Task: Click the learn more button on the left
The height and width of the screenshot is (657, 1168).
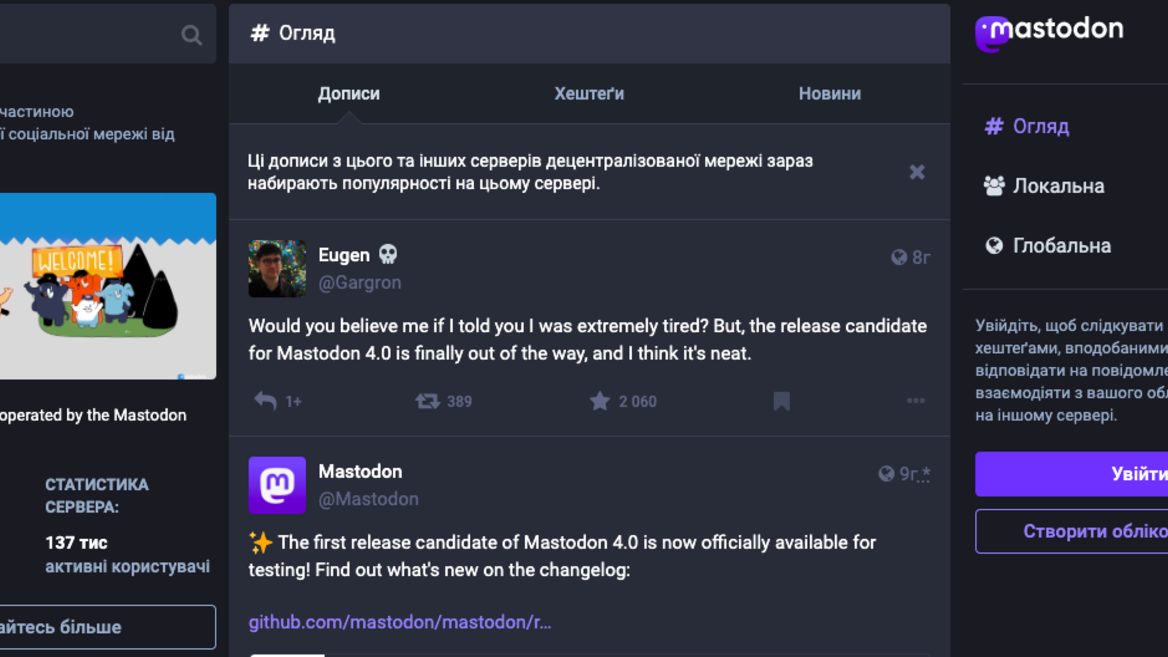Action: coord(108,626)
